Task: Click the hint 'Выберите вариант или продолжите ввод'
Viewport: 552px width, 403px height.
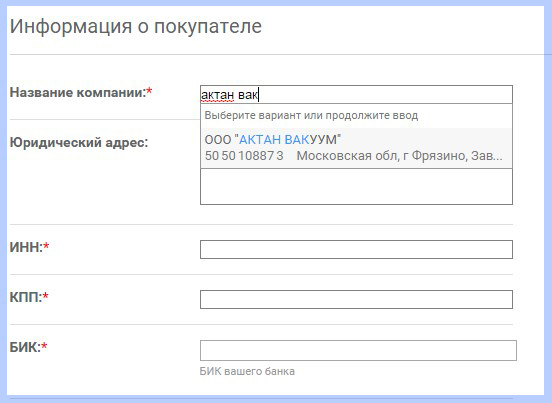Action: (311, 115)
